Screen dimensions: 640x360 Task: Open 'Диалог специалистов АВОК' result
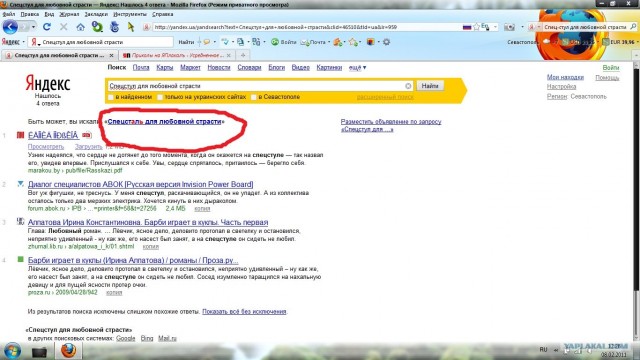140,184
